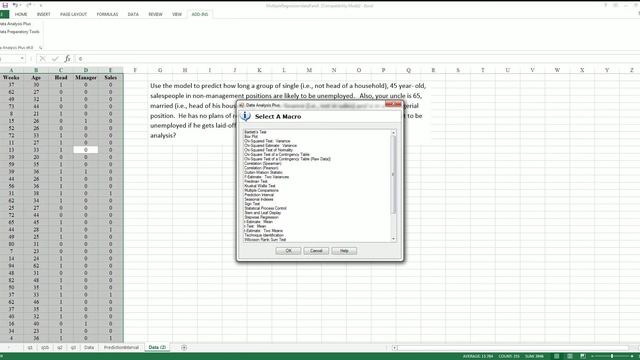Switch to PredictionInterval sheet tab
Screen dimensions: 640x360
(x=121, y=347)
